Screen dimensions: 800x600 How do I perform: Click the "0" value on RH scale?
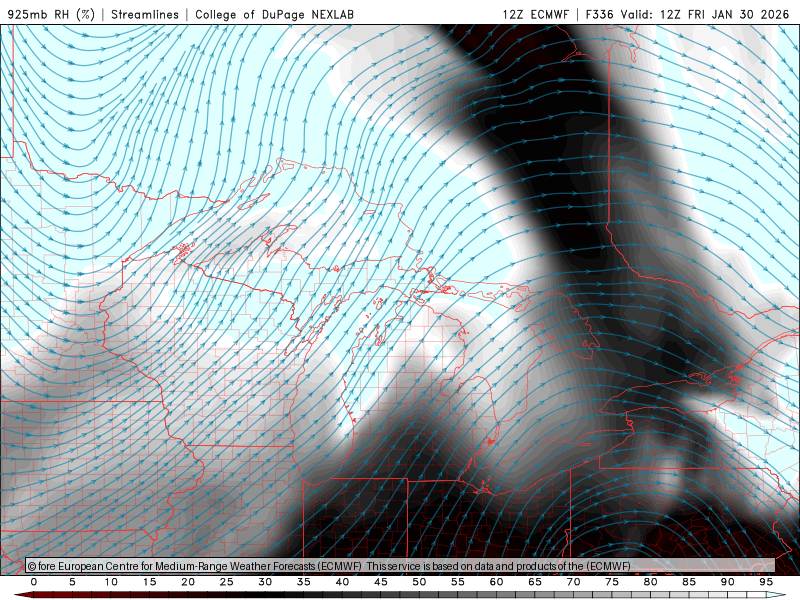click(34, 582)
